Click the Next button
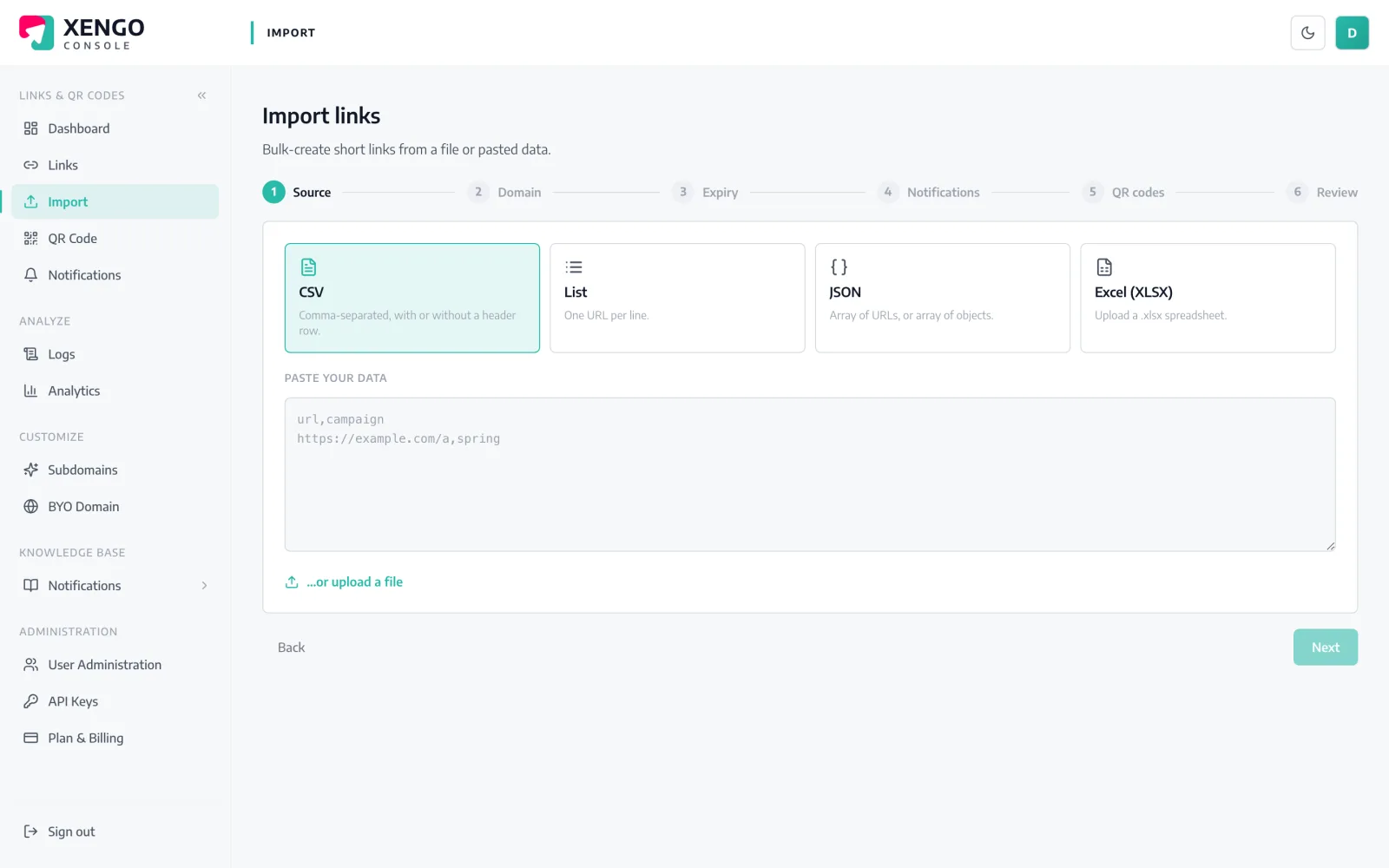1389x868 pixels. 1326,648
